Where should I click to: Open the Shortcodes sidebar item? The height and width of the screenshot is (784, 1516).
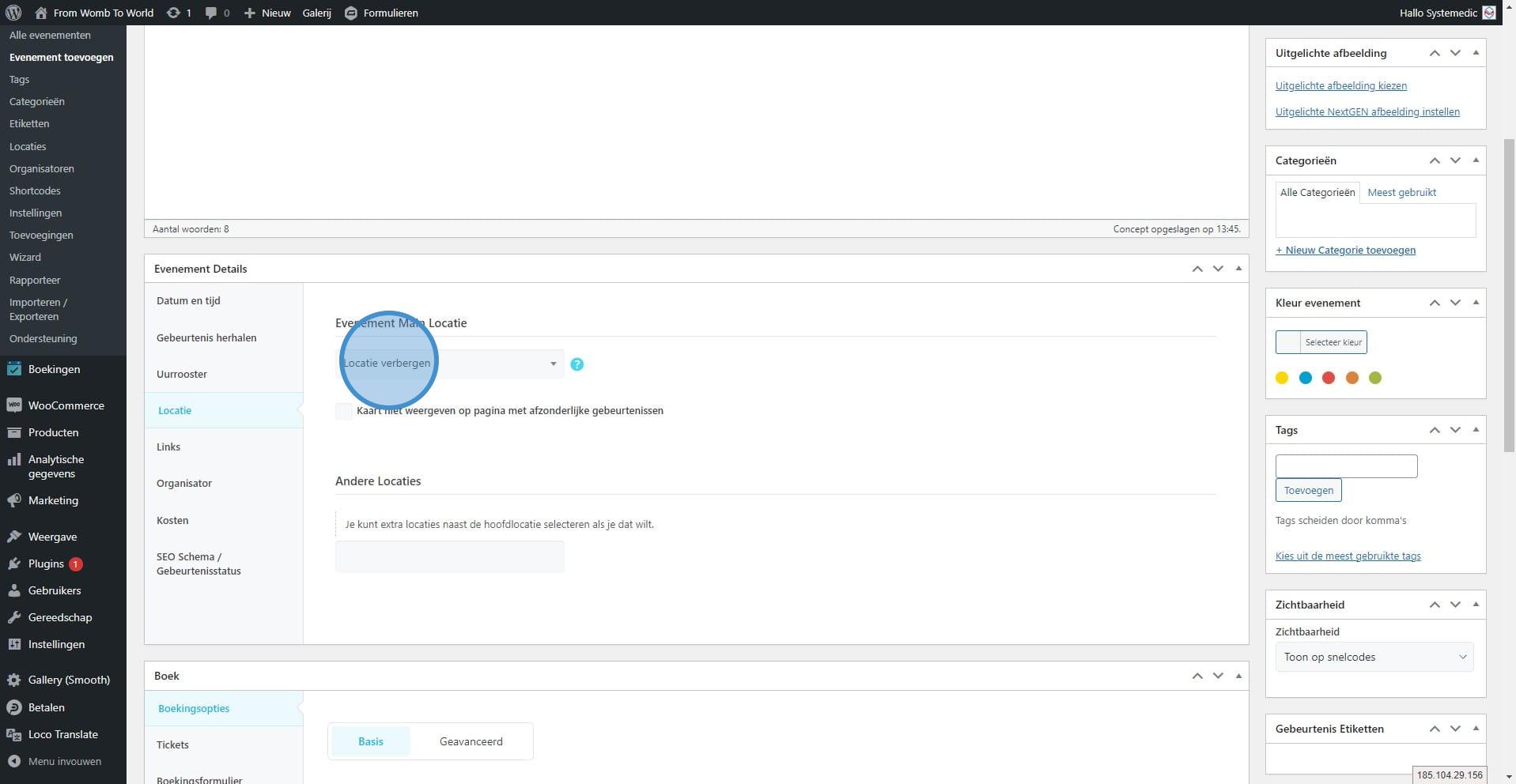coord(35,190)
